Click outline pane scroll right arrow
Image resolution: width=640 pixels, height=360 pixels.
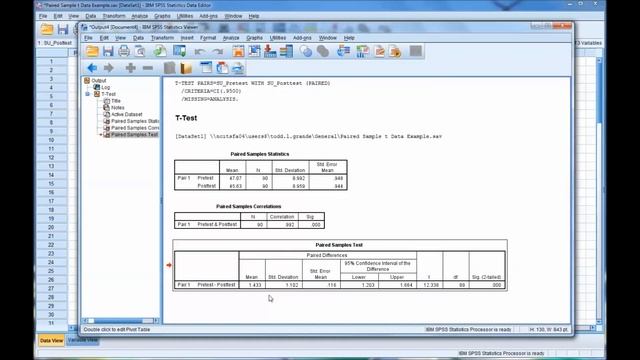coord(156,321)
